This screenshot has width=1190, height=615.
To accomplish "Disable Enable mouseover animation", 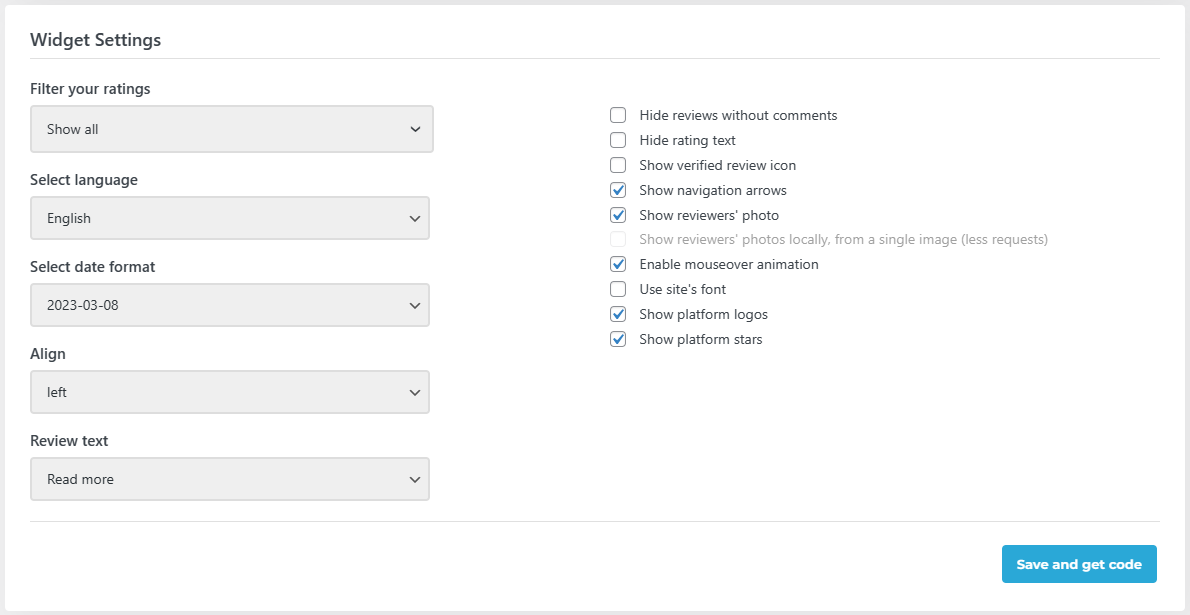I will tap(617, 264).
